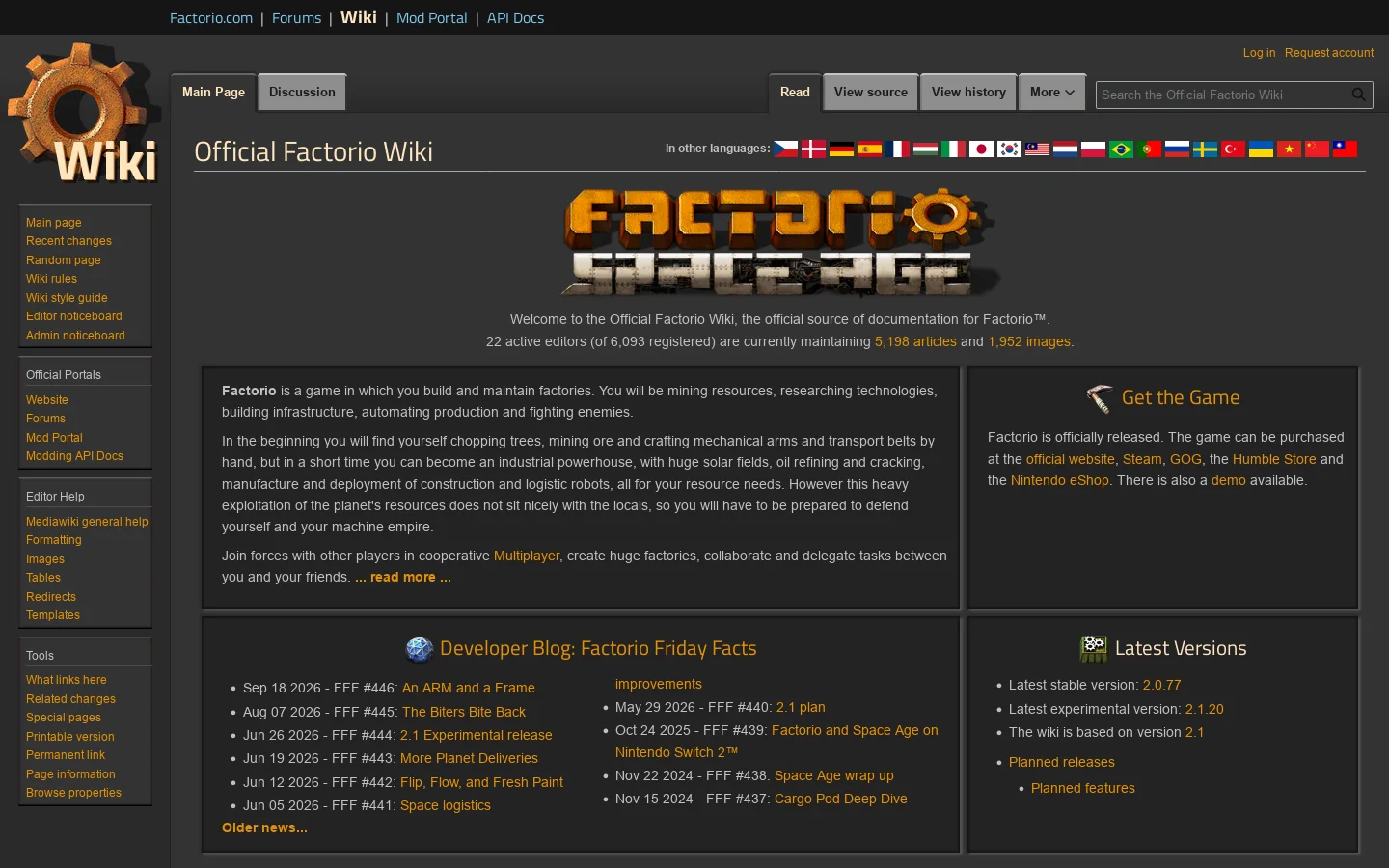The height and width of the screenshot is (868, 1389).
Task: Select the Danish flag language
Action: 814,149
